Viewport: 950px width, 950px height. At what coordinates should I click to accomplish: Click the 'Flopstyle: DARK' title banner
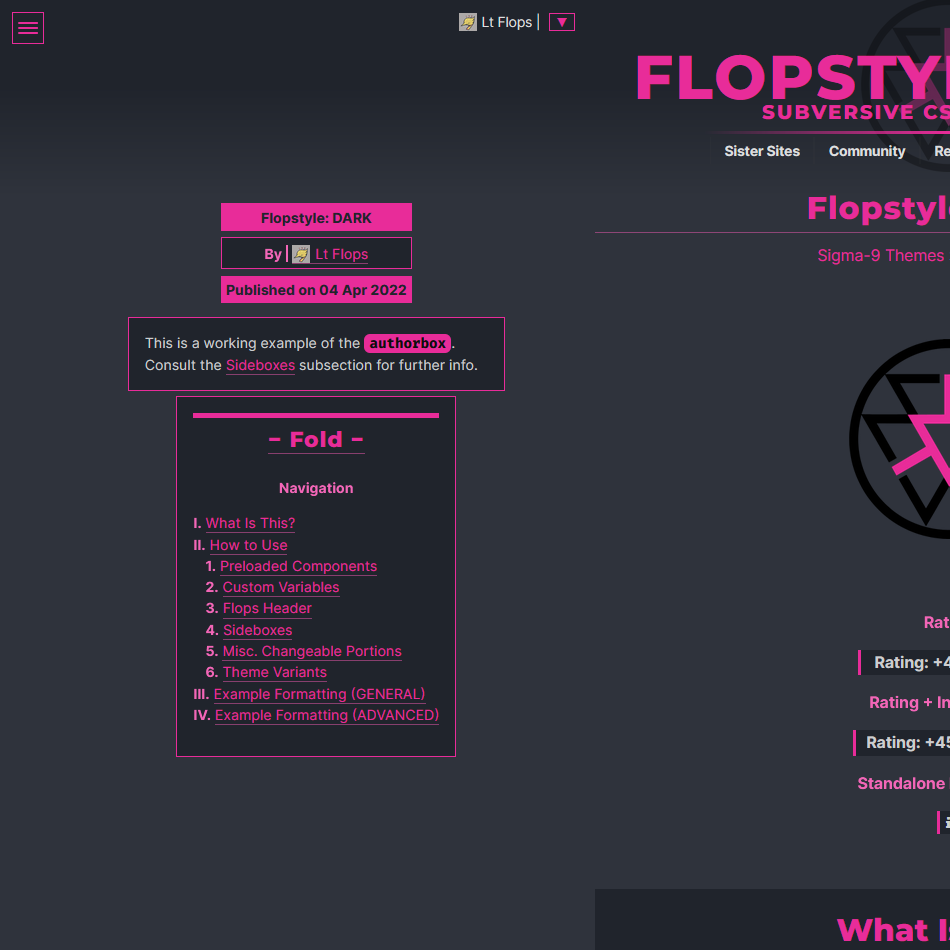pyautogui.click(x=316, y=217)
